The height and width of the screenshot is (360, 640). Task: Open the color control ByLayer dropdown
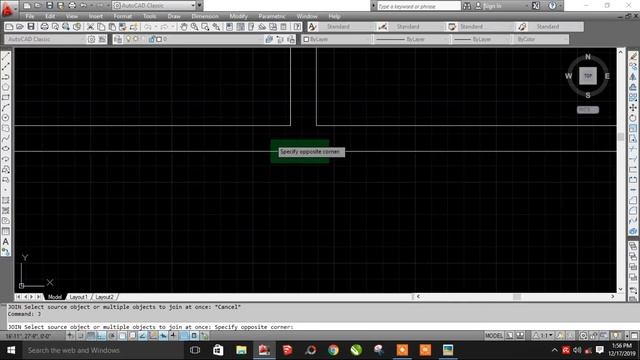click(x=337, y=39)
